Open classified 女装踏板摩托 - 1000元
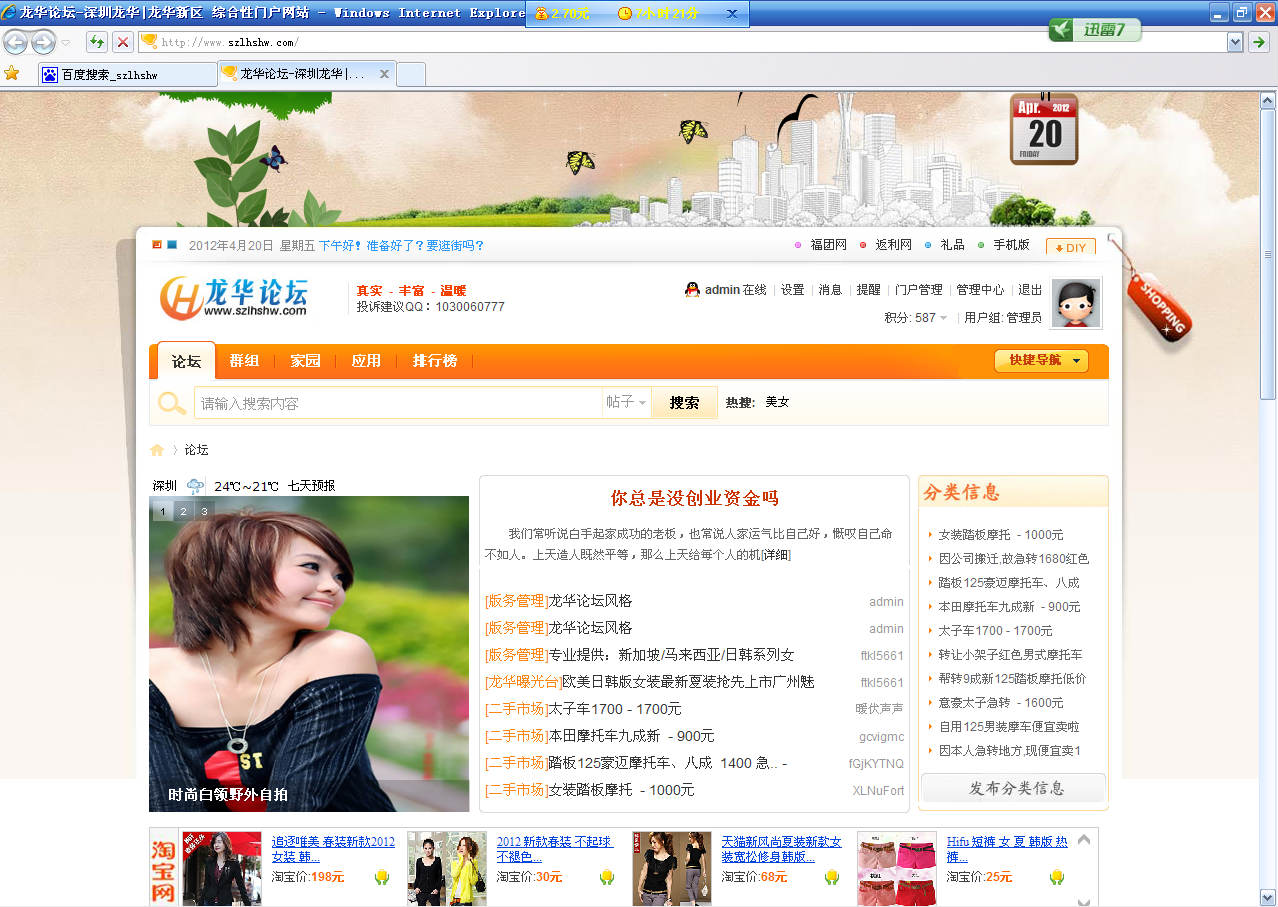The width and height of the screenshot is (1278, 907). point(1001,535)
